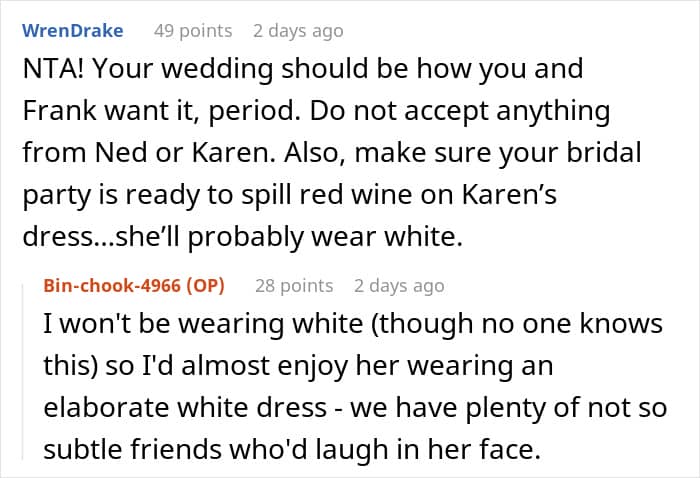
Task: Open the timestamp on WrenDrake's comment
Action: point(298,30)
